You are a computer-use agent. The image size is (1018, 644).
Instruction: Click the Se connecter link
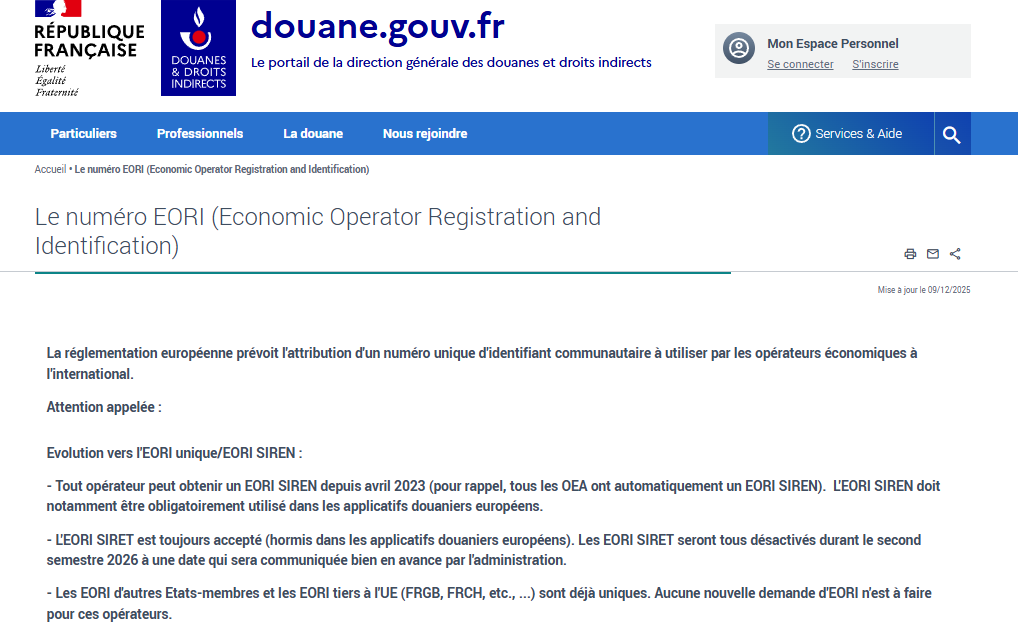click(x=800, y=65)
